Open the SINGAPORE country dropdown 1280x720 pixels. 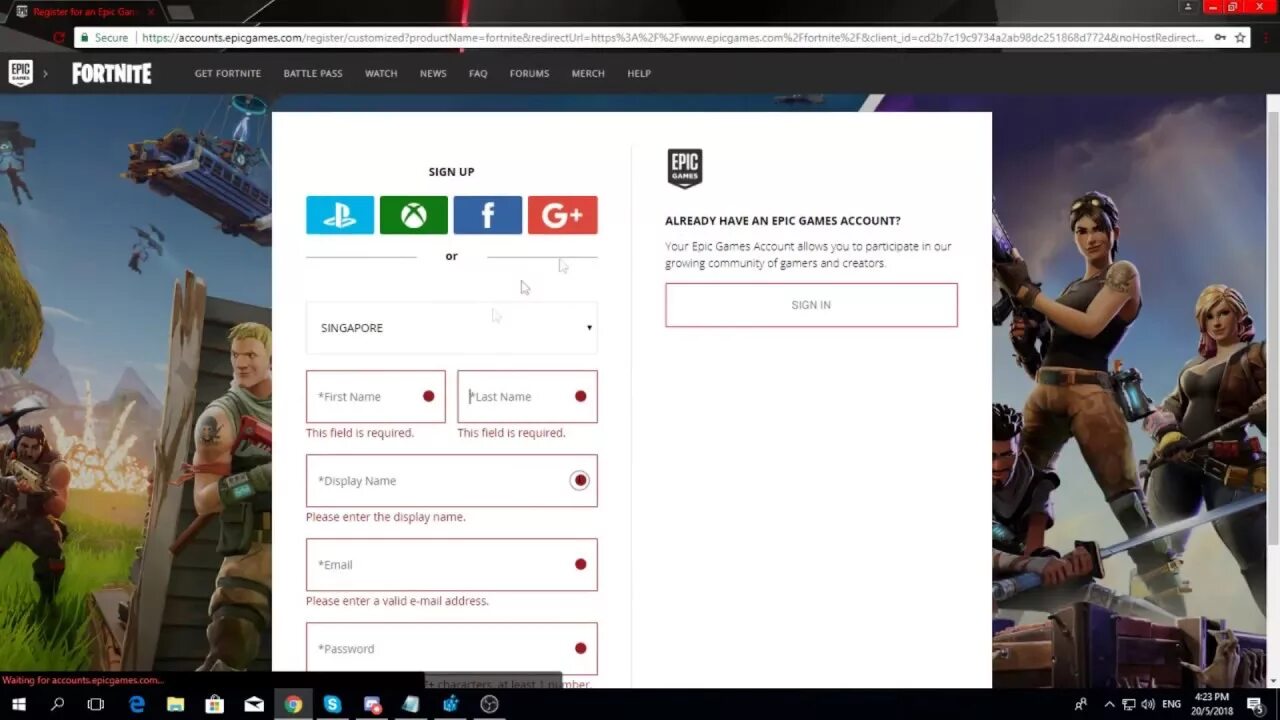point(452,328)
